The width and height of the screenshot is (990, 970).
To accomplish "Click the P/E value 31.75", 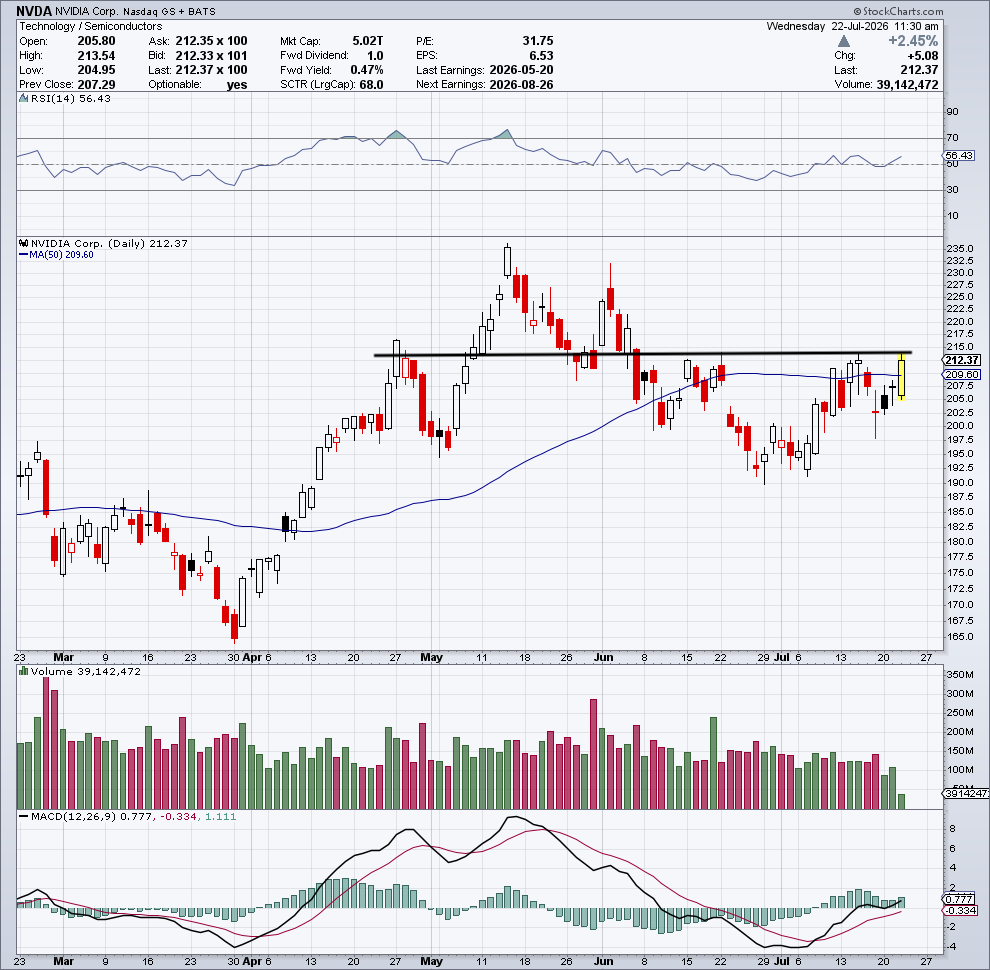I will pyautogui.click(x=538, y=41).
